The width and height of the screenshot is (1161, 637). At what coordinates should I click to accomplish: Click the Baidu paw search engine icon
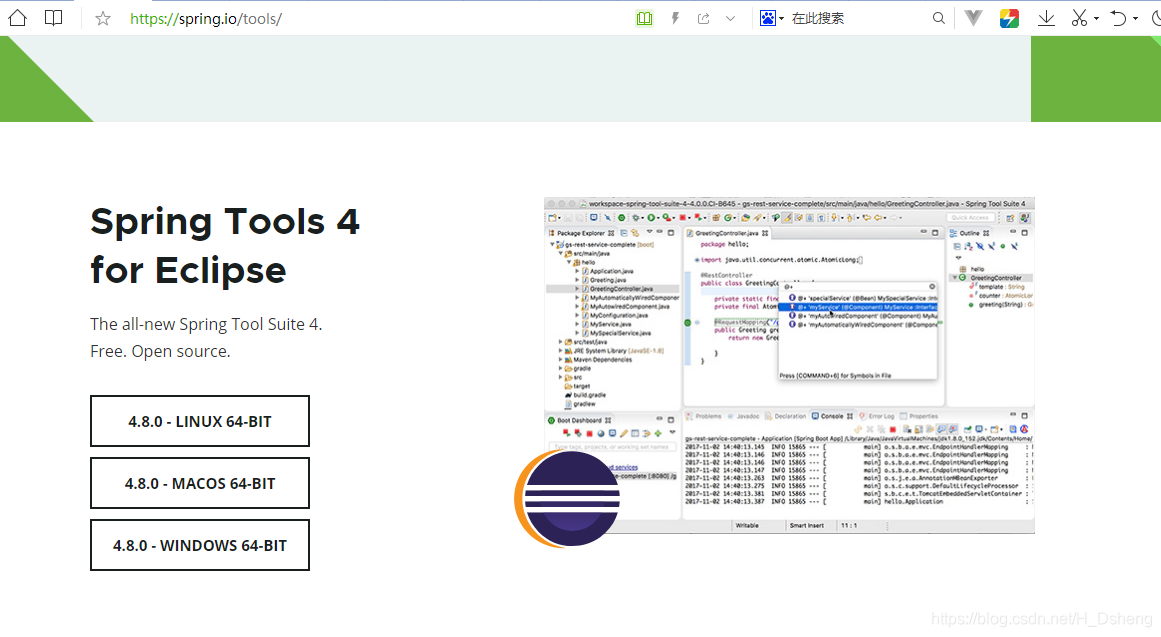(768, 19)
